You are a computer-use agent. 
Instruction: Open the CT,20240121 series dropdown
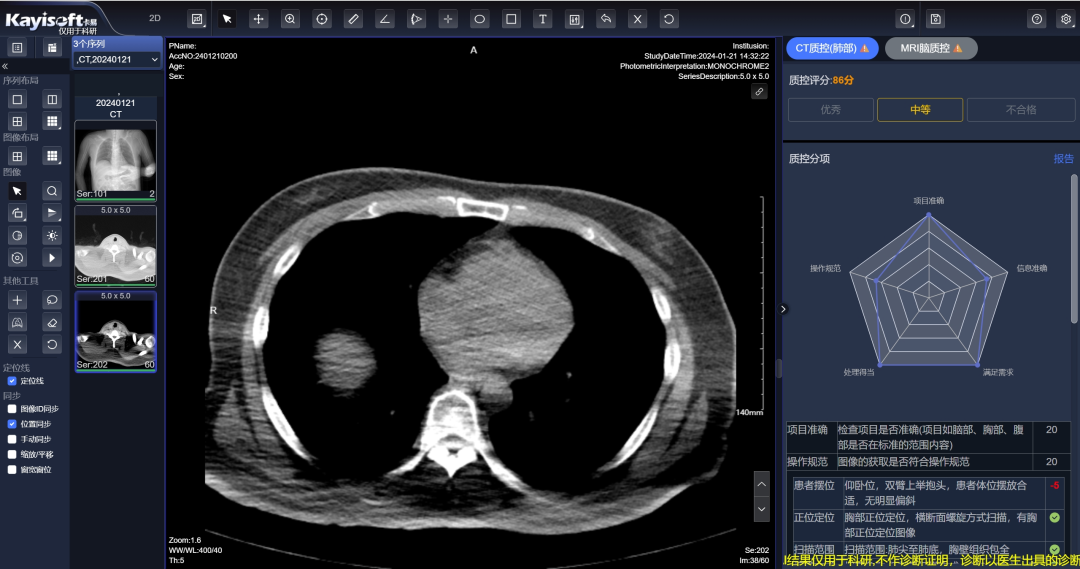pyautogui.click(x=117, y=60)
